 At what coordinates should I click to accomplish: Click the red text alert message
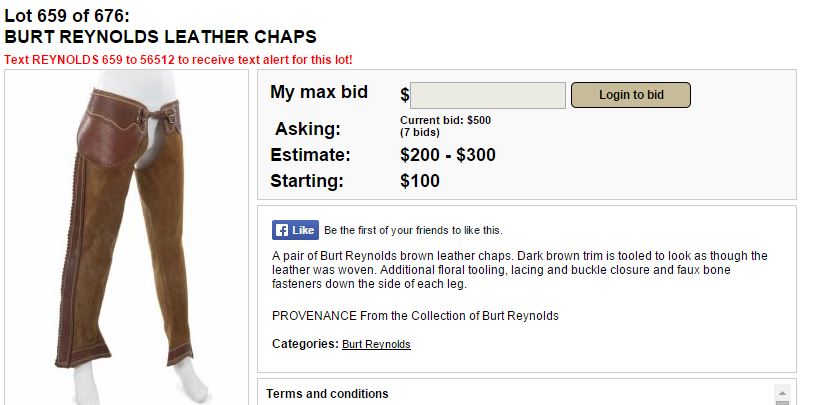(178, 60)
